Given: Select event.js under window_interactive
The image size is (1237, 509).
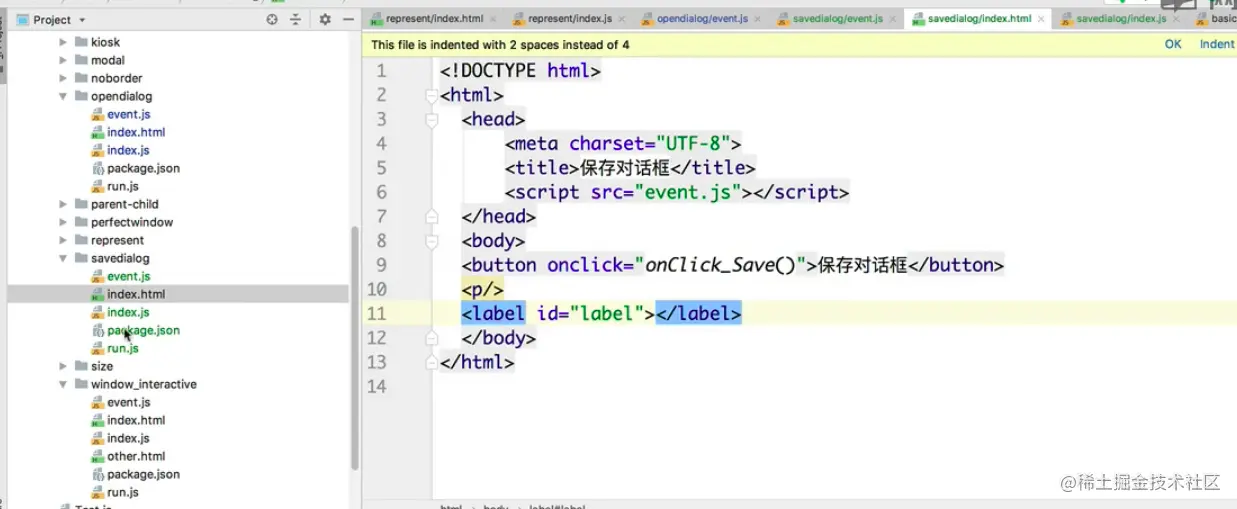Looking at the screenshot, I should pos(128,402).
